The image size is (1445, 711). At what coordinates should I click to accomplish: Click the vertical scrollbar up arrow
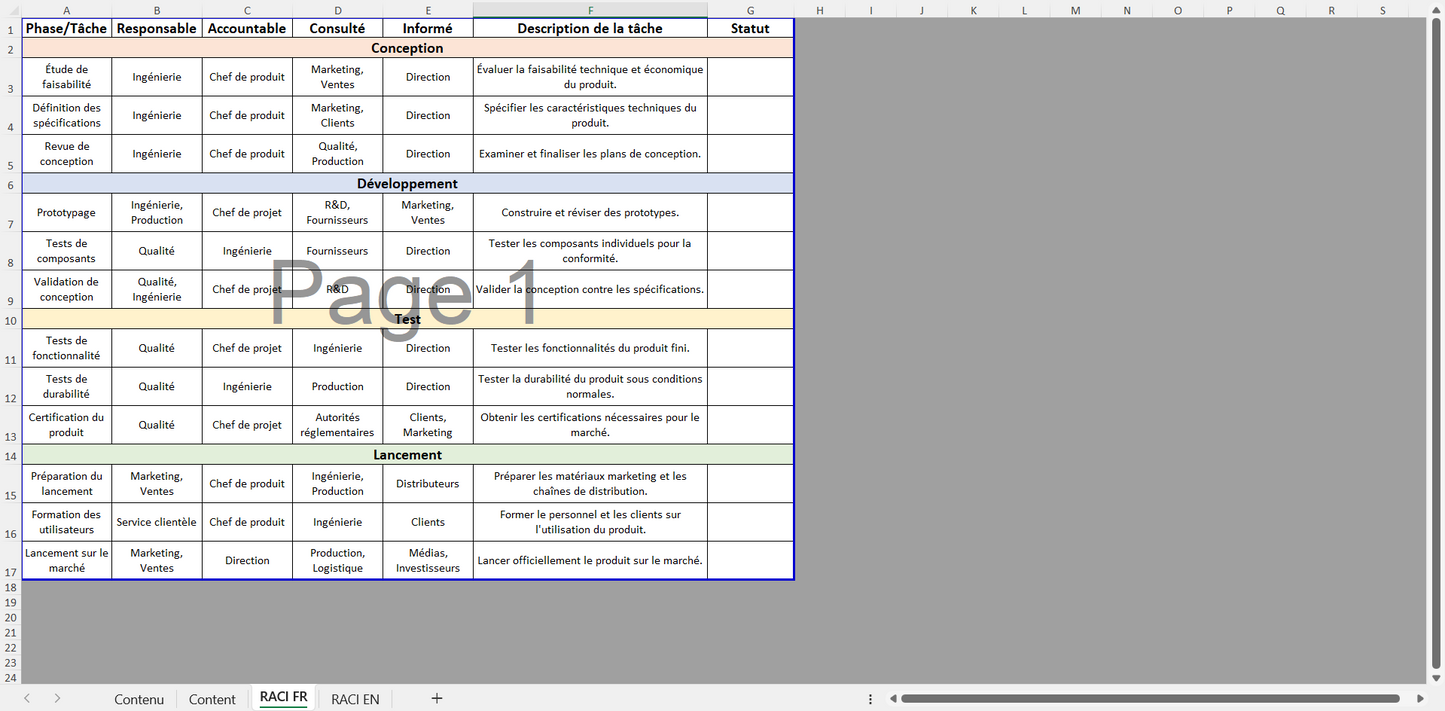click(x=1436, y=25)
